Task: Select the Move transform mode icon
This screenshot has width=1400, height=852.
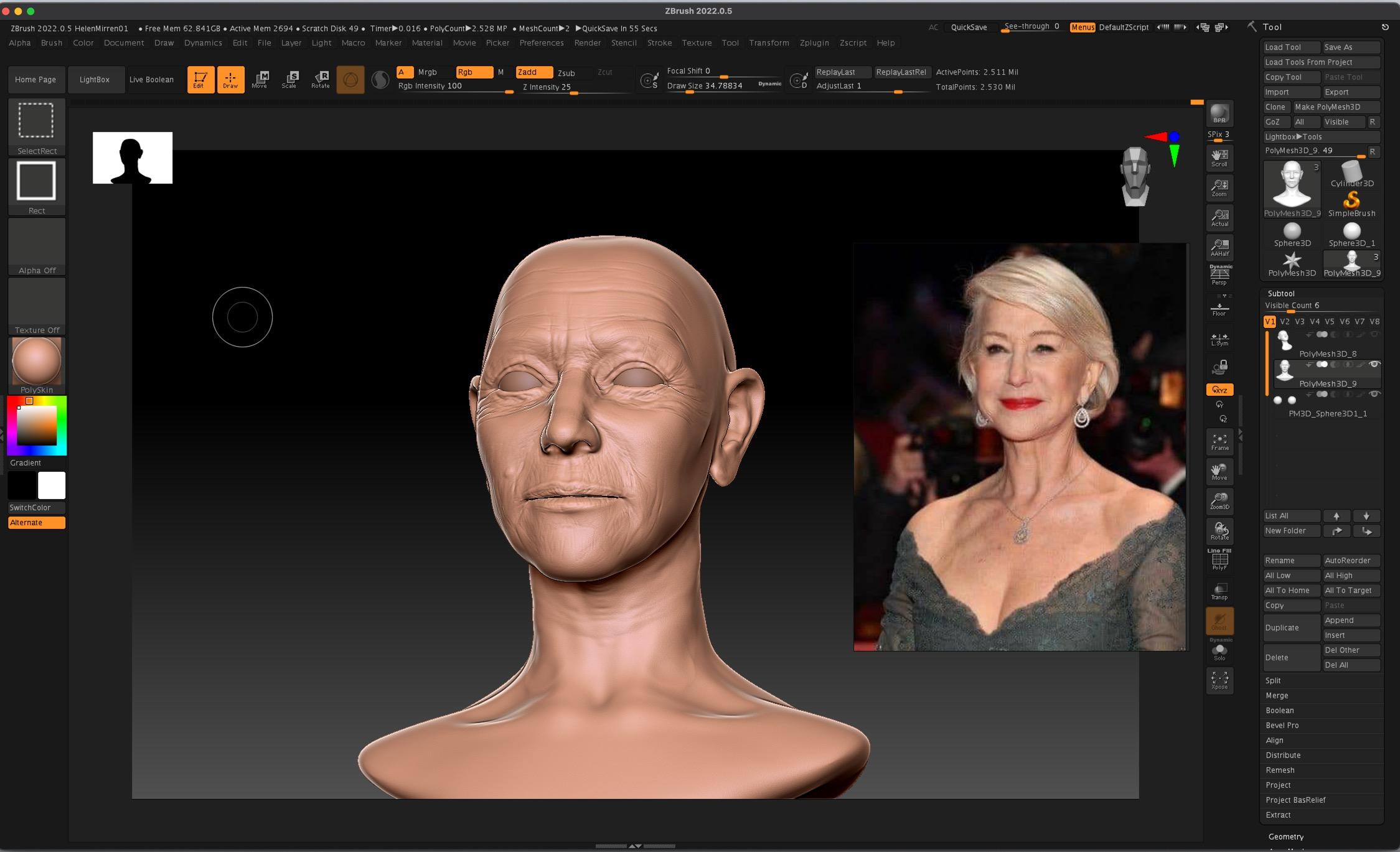Action: pos(260,79)
